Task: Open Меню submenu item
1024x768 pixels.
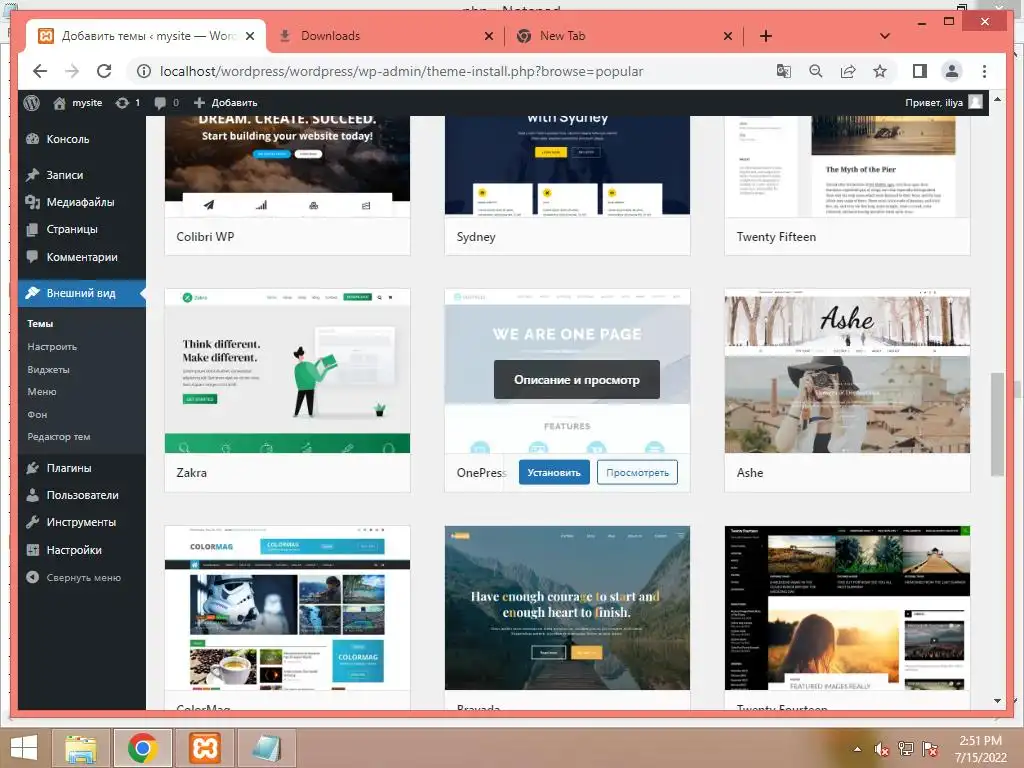Action: [x=42, y=392]
